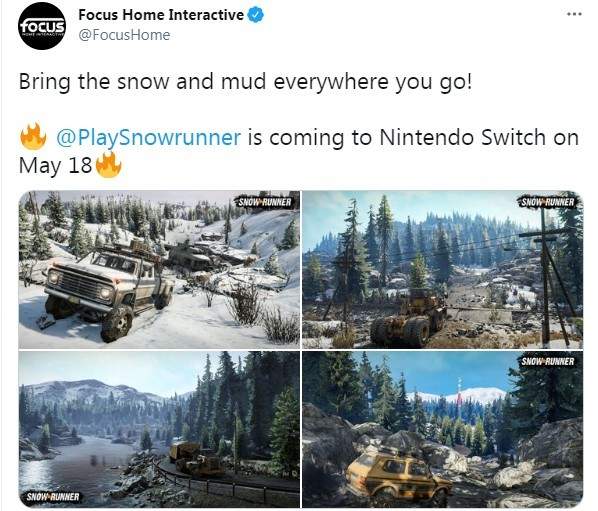Click SnowRunner logo on the tractor image
The image size is (598, 511).
tap(548, 202)
